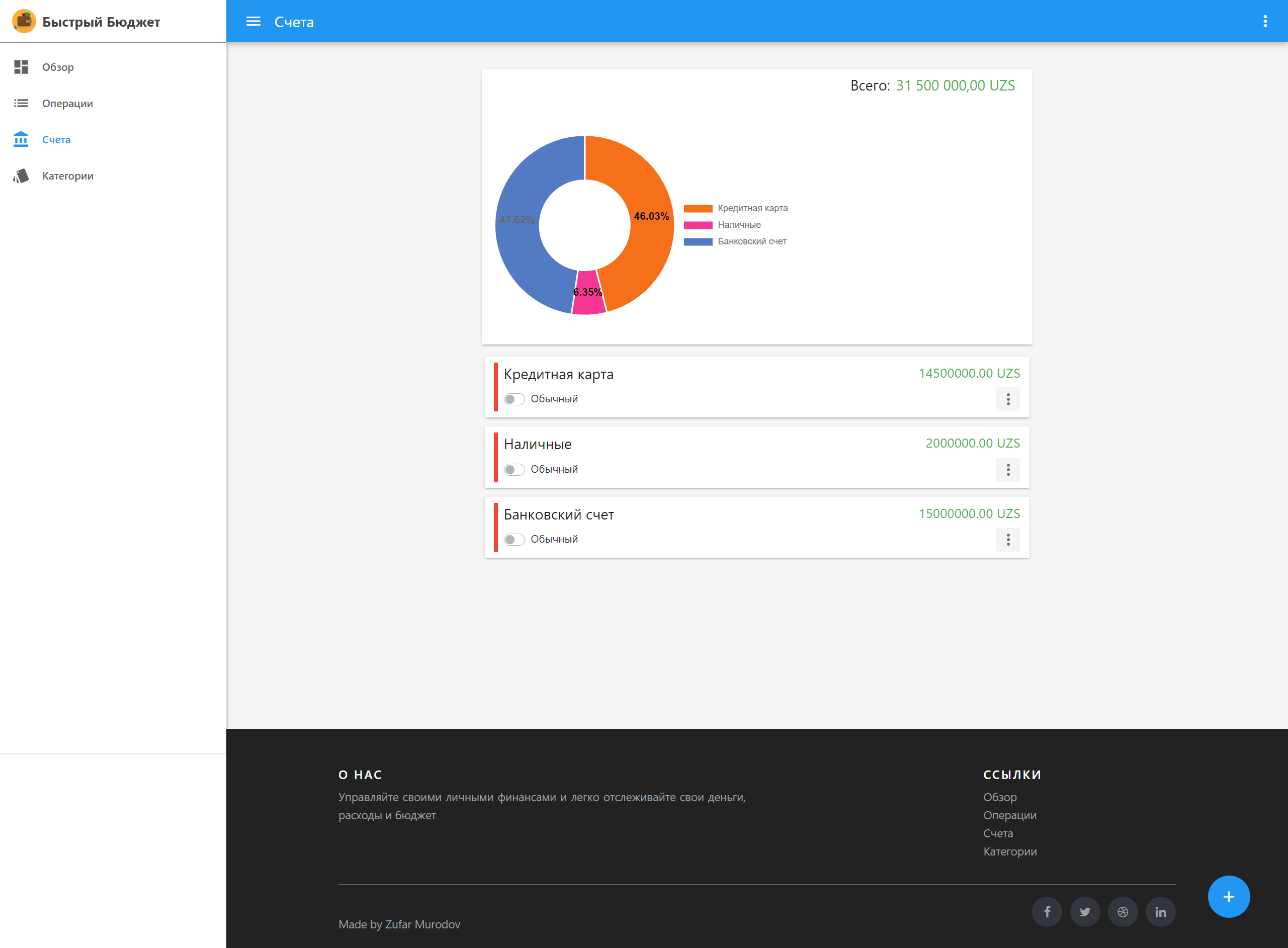
Task: Follow the Категории link in the footer
Action: pos(1009,851)
